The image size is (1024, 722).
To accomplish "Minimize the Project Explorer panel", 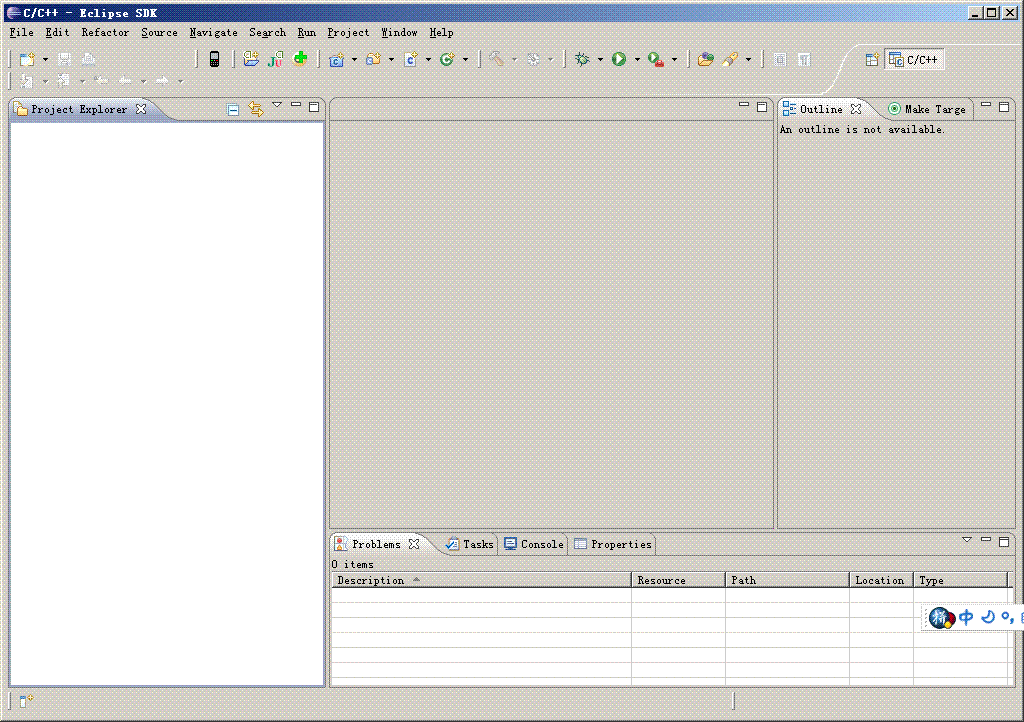I will [296, 104].
